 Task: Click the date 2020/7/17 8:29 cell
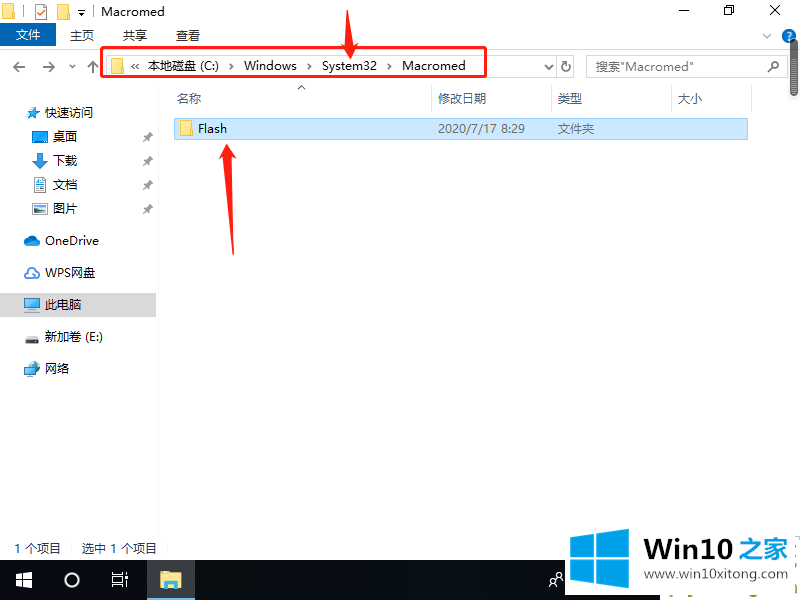pyautogui.click(x=481, y=129)
